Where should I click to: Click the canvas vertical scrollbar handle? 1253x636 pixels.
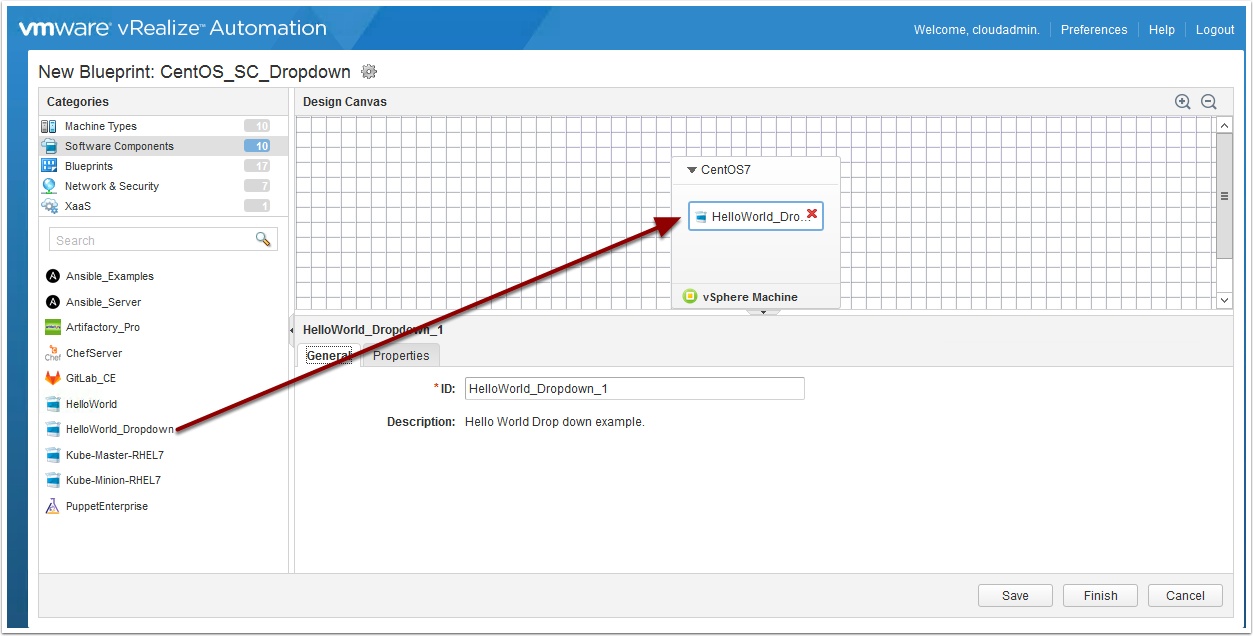[x=1224, y=196]
